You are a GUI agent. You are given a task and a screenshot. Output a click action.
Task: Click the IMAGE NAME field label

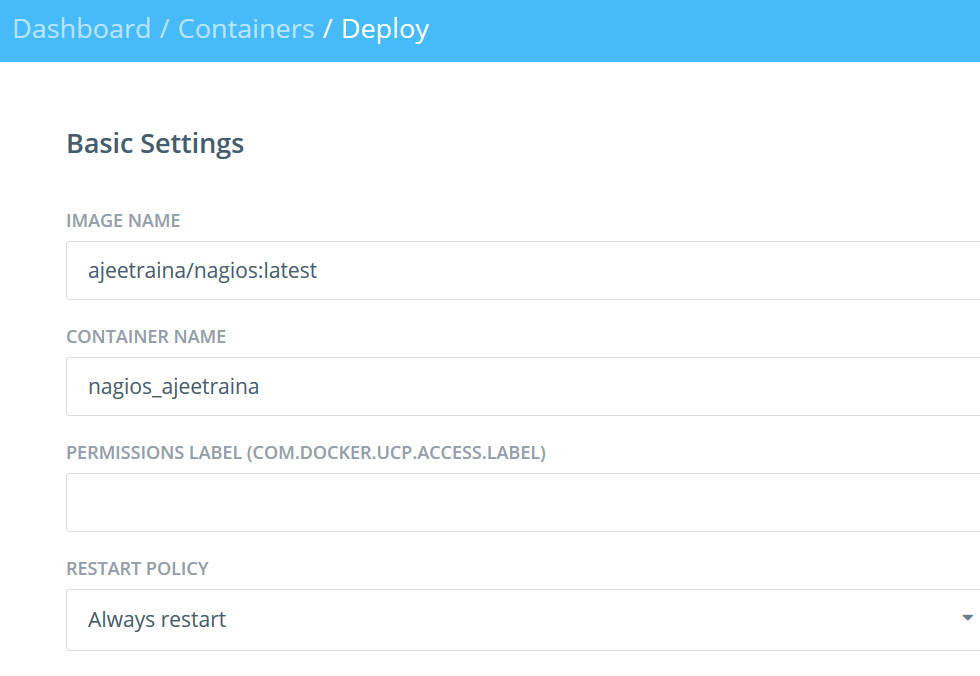point(123,220)
